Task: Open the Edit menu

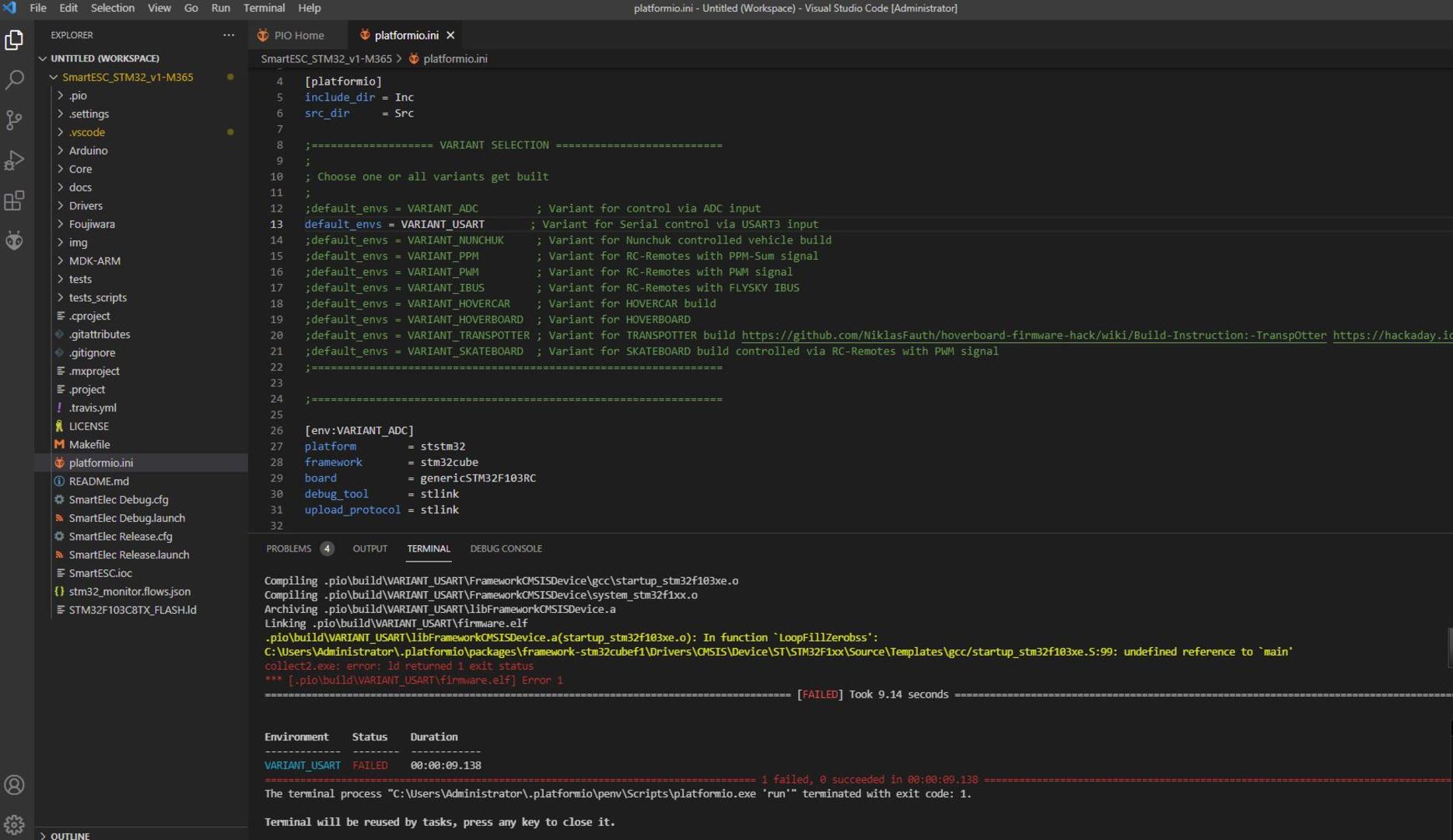Action: click(68, 8)
